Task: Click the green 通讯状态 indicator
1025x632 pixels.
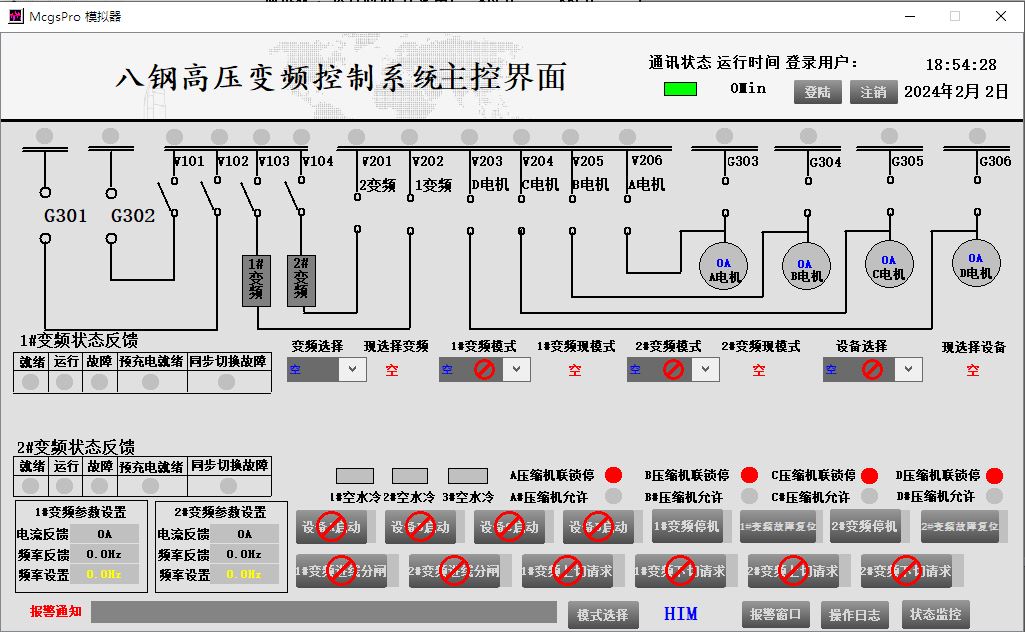Action: point(681,89)
